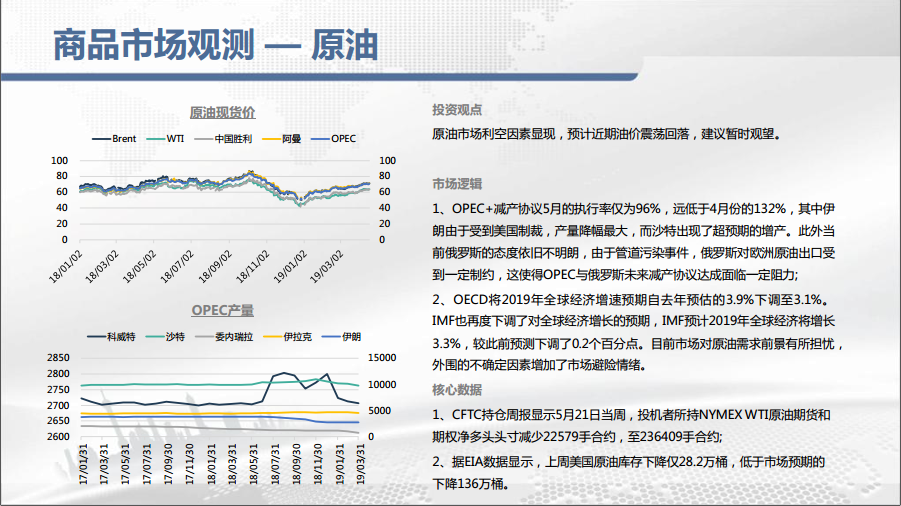Select the slide title 商品市场观测 — 原油
Screen dimensions: 901x506
tap(214, 45)
